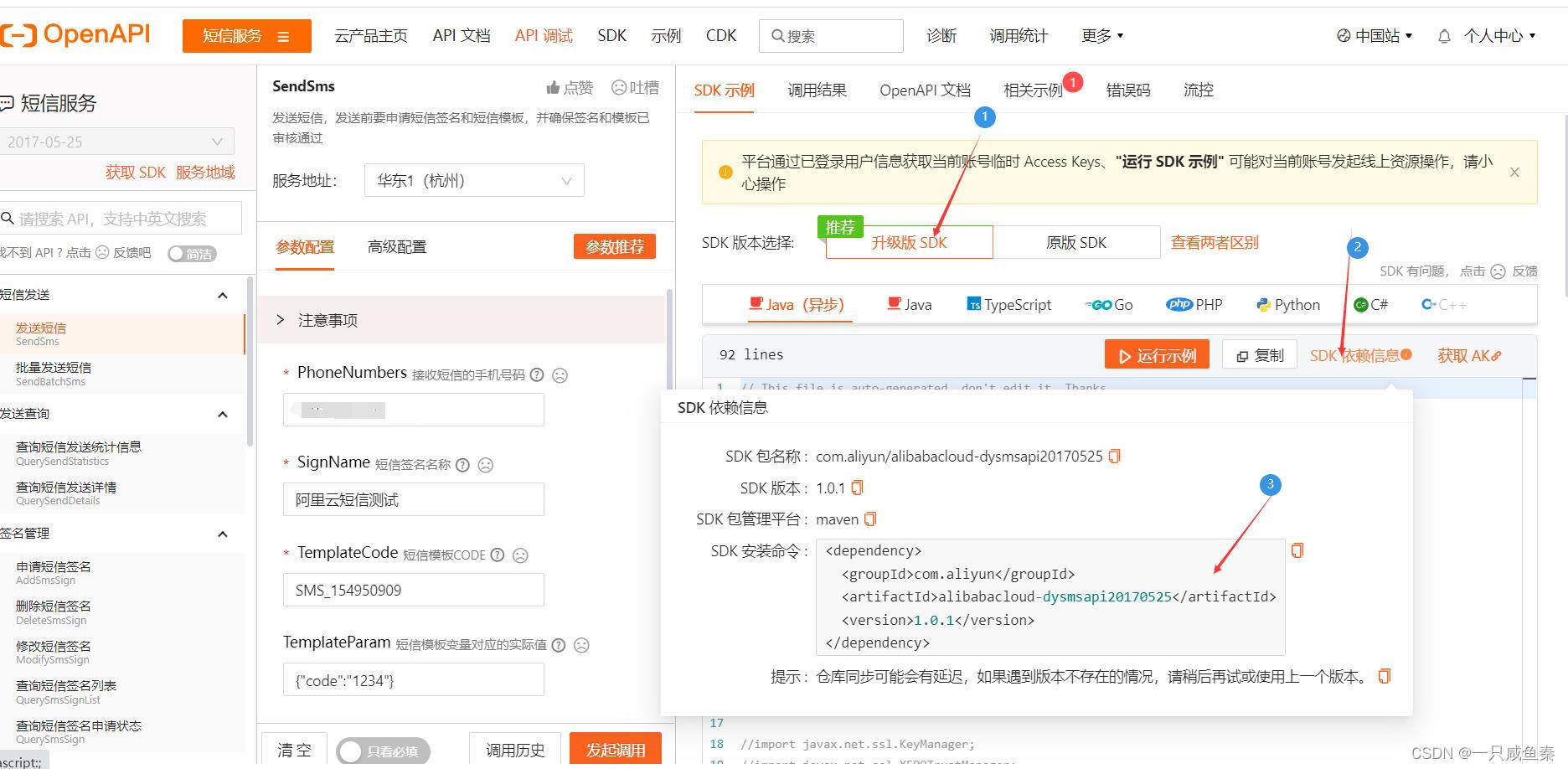Open the 华东1 (杭州) service address dropdown
This screenshot has width=1568, height=769.
(474, 181)
